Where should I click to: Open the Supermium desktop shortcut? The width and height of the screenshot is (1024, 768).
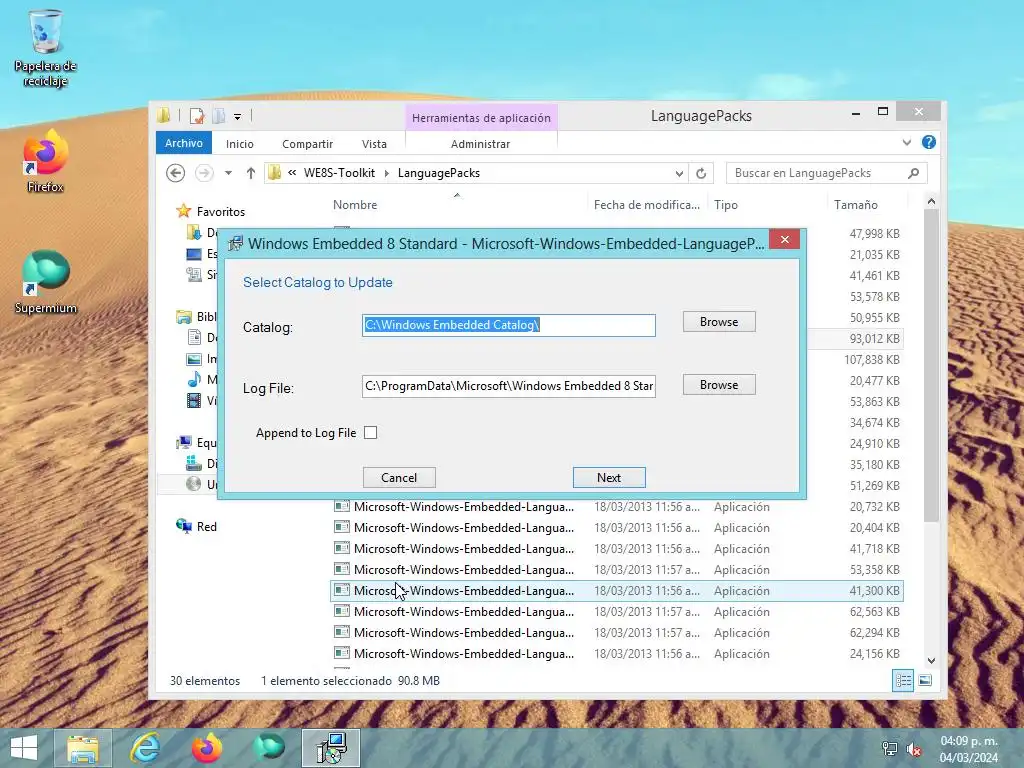45,282
